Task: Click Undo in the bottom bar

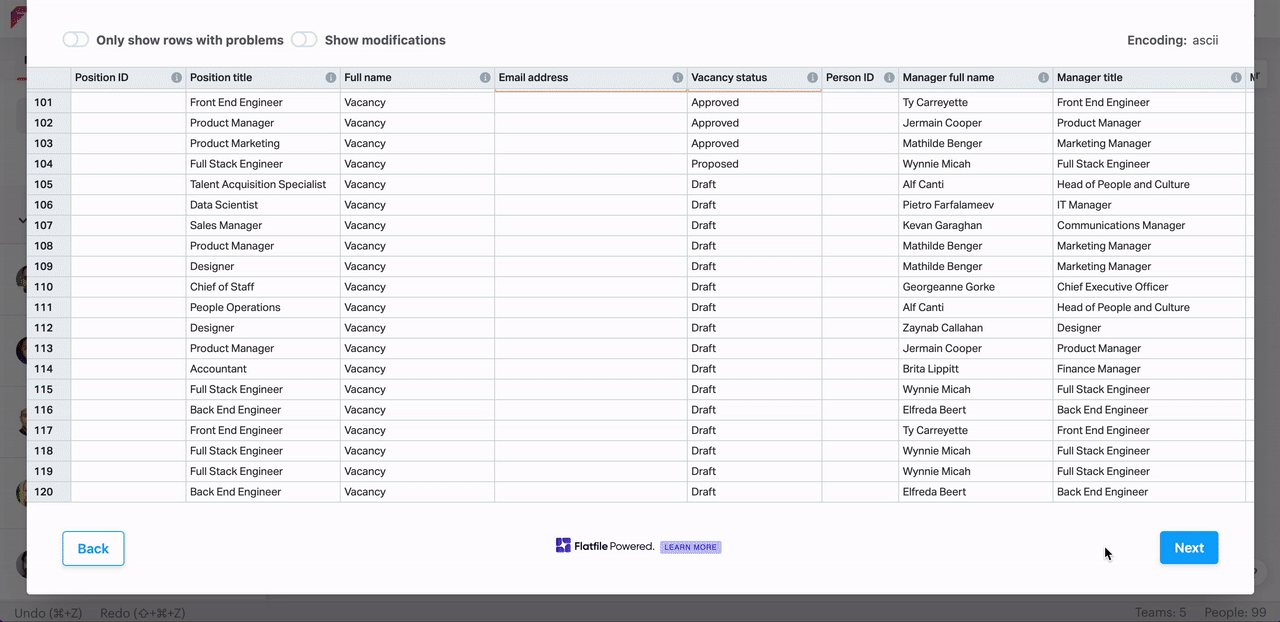Action: [48, 613]
